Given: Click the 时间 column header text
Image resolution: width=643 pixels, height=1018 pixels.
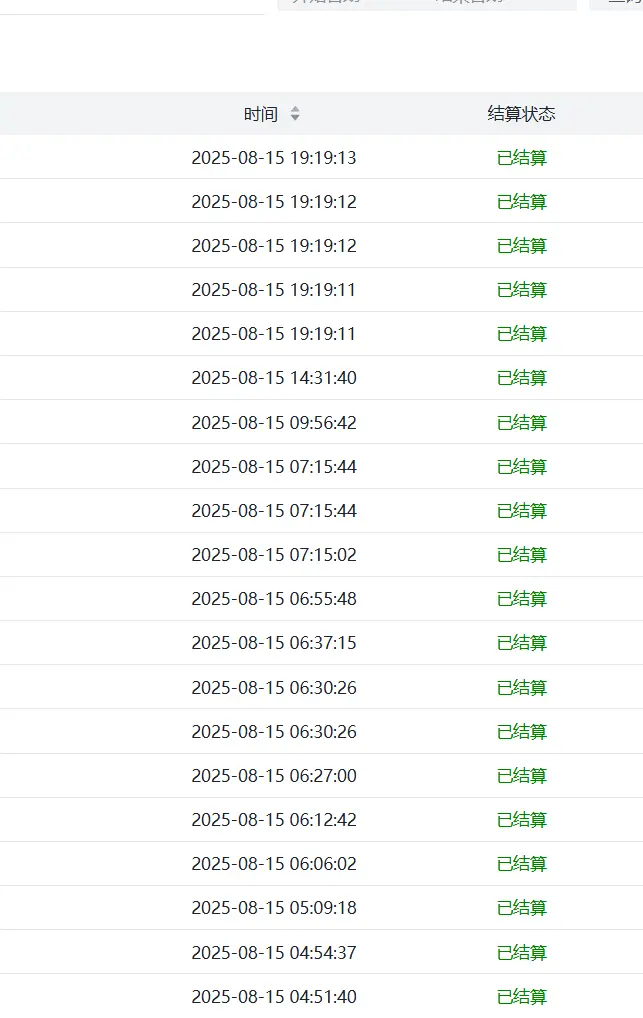Looking at the screenshot, I should click(260, 114).
